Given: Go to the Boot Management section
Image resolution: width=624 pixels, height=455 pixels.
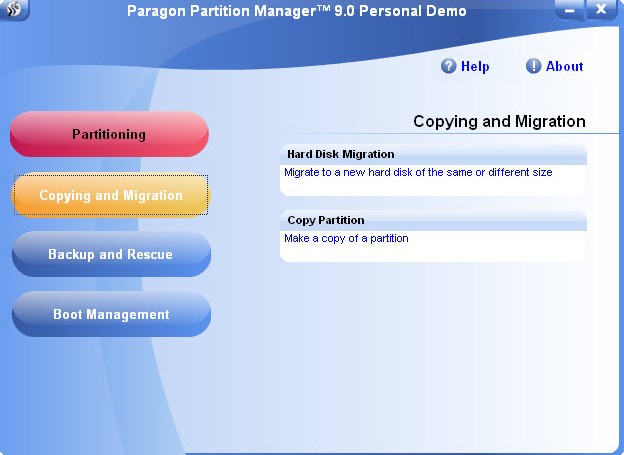Looking at the screenshot, I should (110, 315).
